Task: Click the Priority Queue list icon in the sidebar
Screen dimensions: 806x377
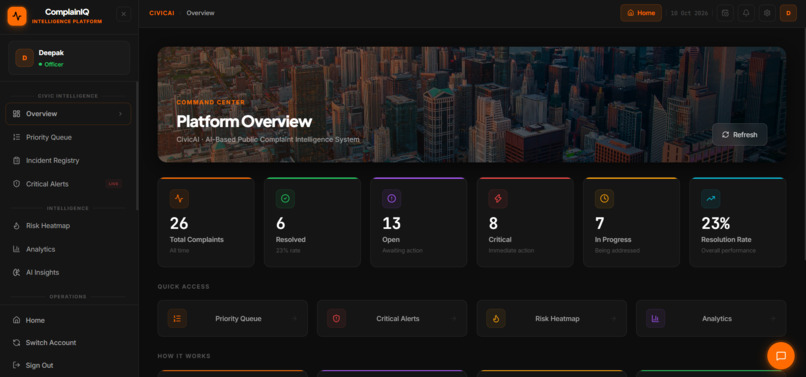Action: point(16,137)
